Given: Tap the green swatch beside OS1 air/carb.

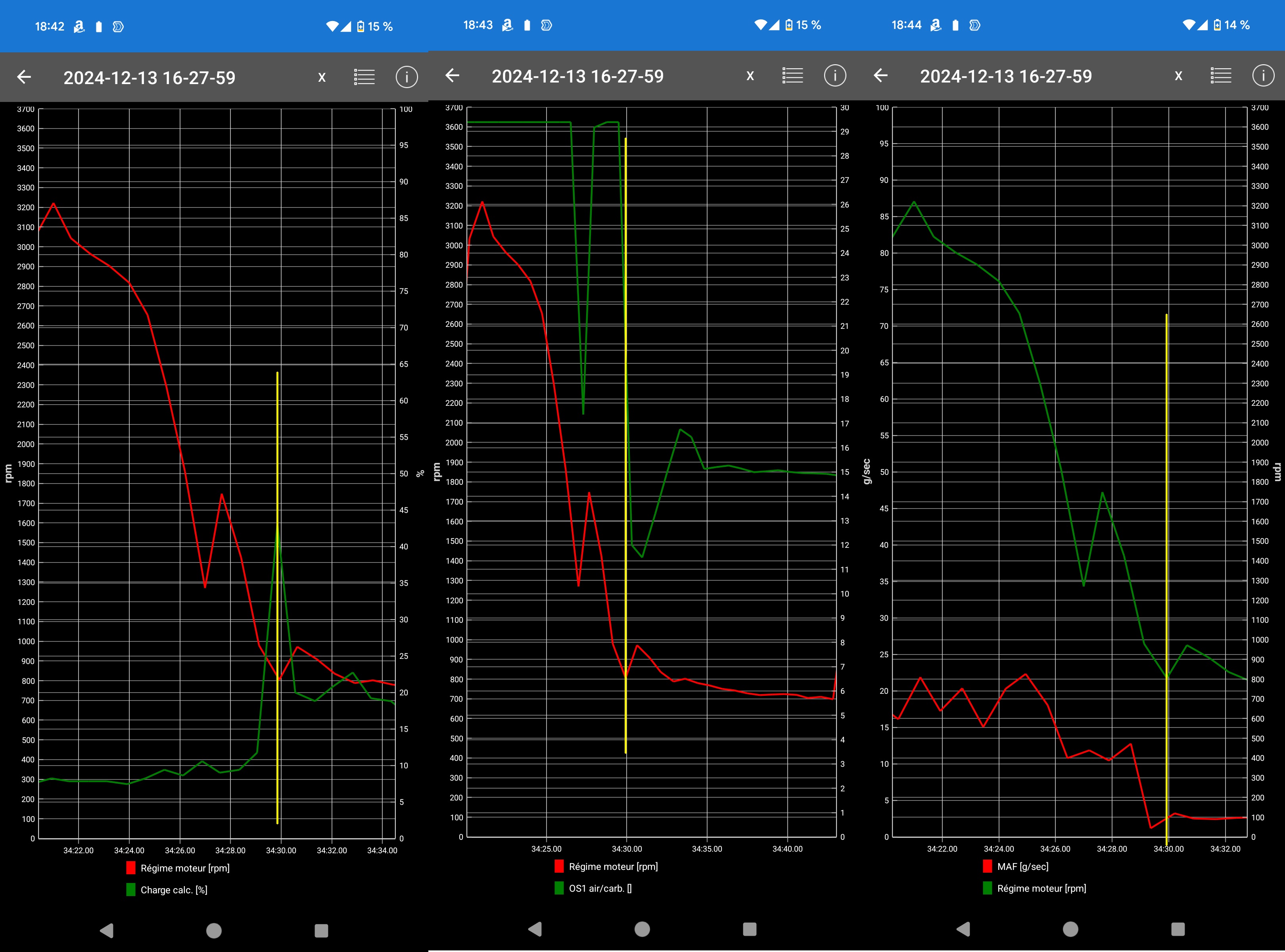Looking at the screenshot, I should point(559,888).
